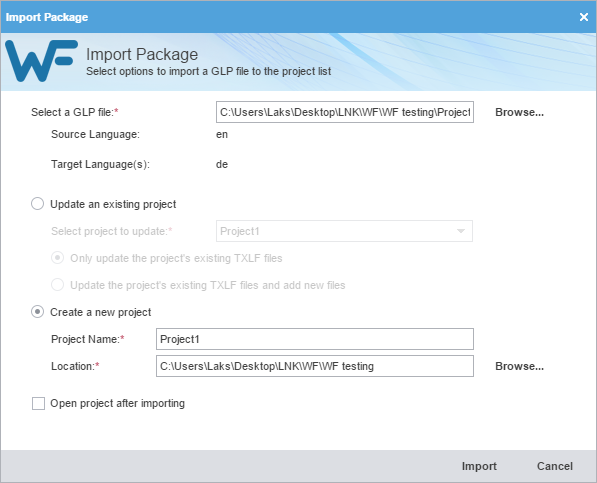This screenshot has width=597, height=483.
Task: Open the 'Select project to update' Project1 combo box
Action: [344, 231]
